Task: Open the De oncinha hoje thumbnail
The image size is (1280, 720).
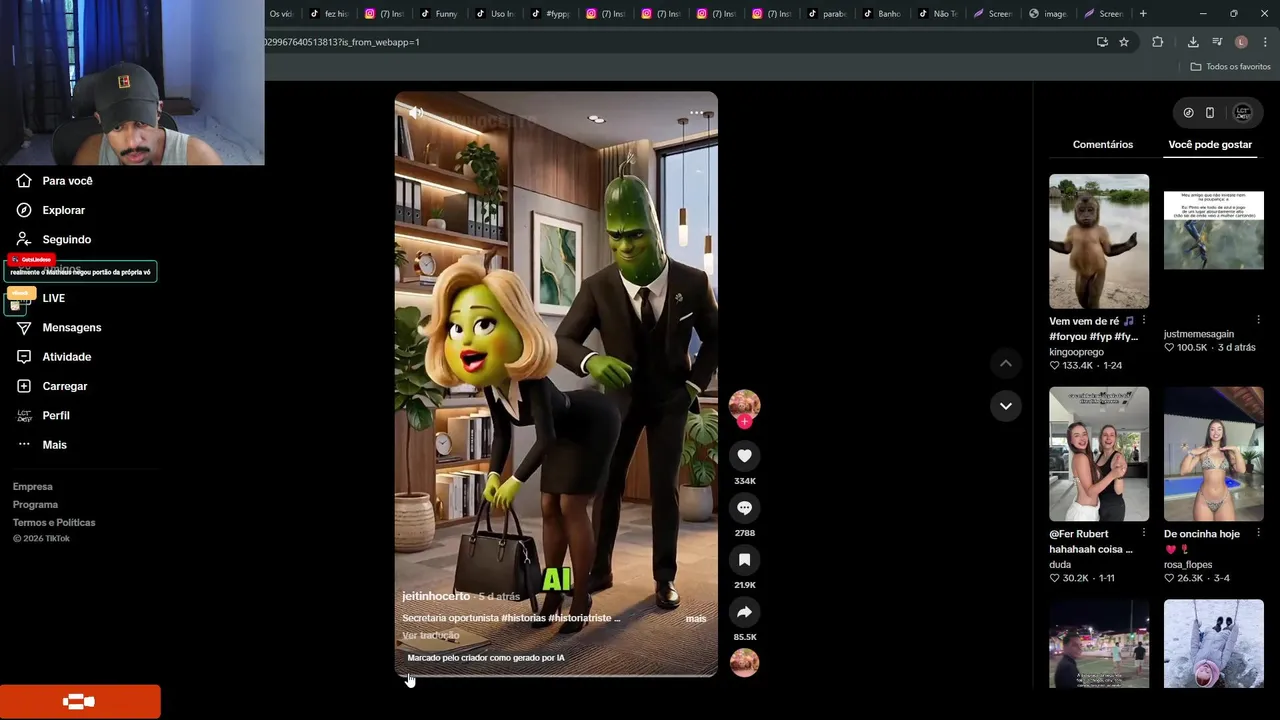Action: tap(1214, 454)
